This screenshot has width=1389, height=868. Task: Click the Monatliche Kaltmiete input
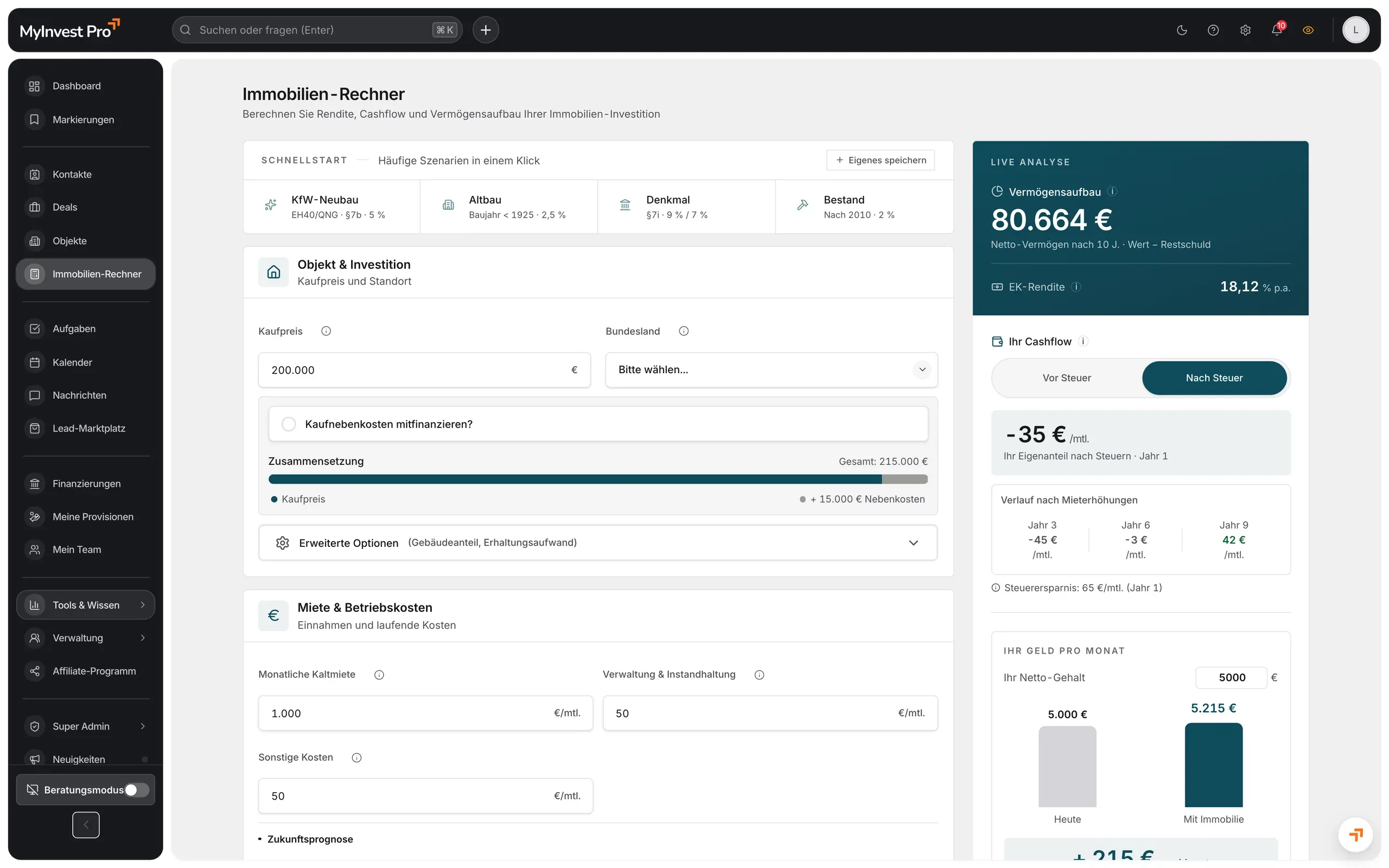tap(425, 713)
